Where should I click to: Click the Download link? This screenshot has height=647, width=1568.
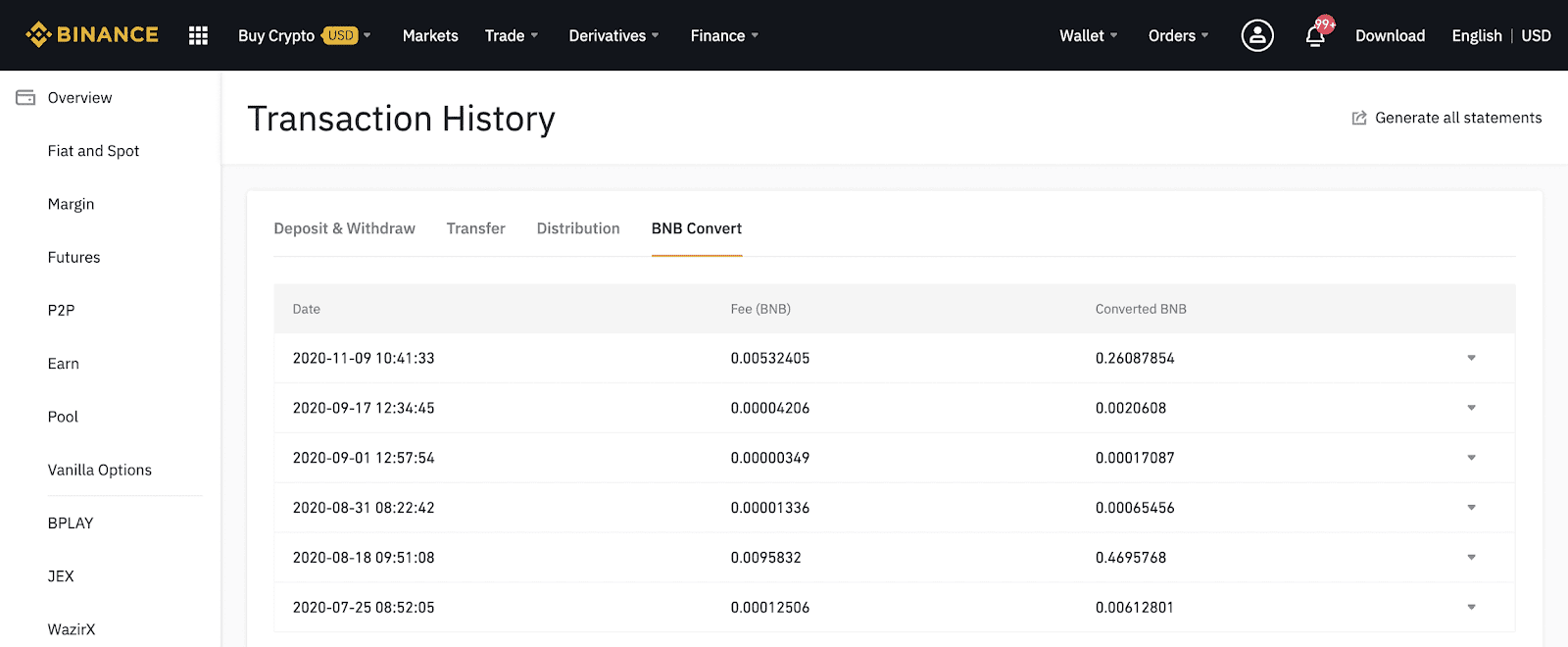tap(1390, 35)
